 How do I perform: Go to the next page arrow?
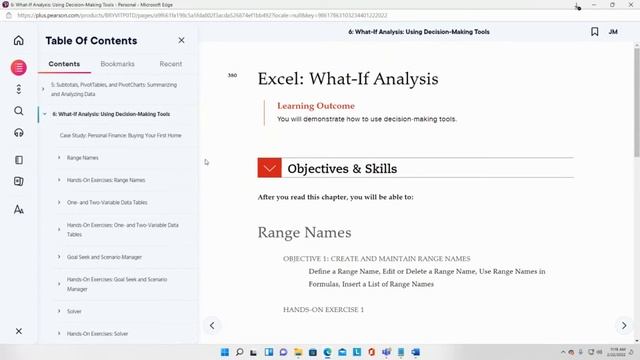(x=624, y=325)
